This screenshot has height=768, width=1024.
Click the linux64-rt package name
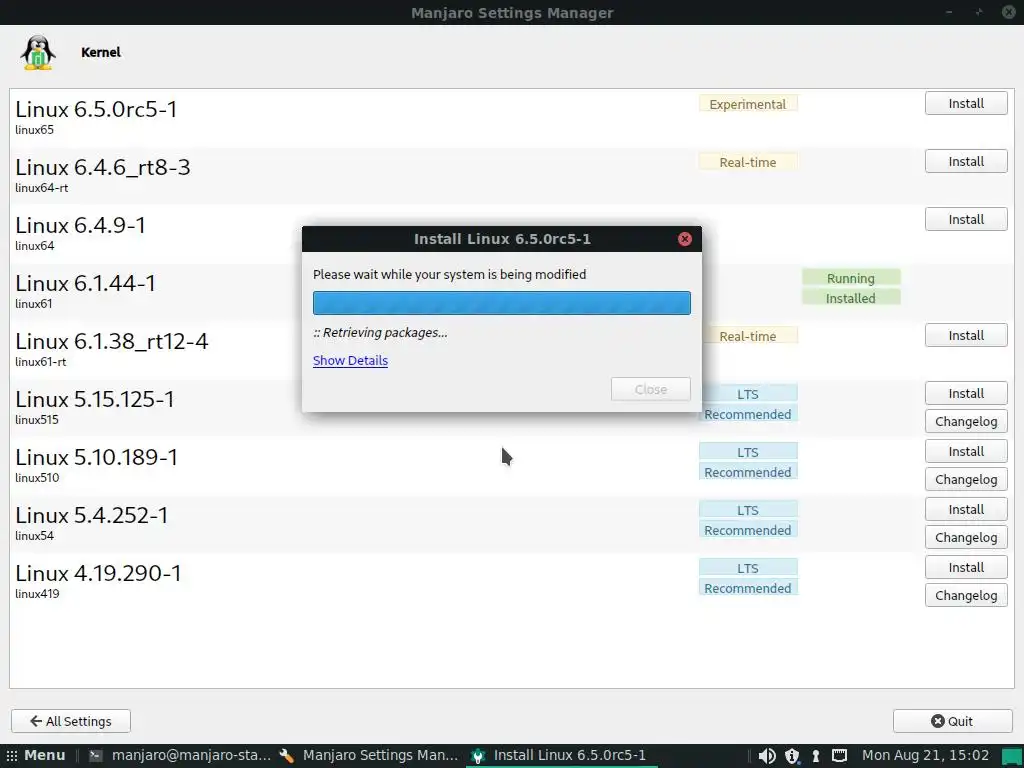pyautogui.click(x=42, y=188)
